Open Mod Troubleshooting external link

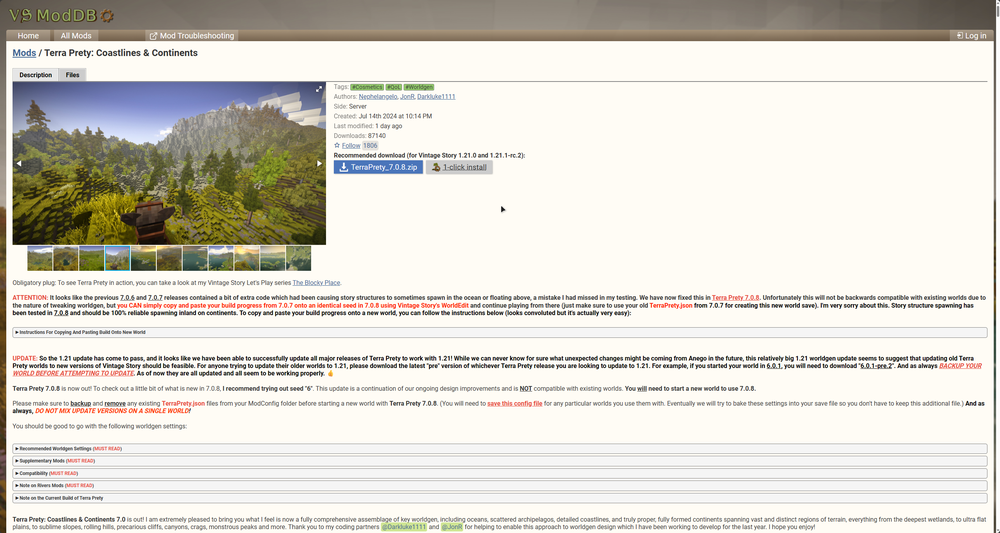pyautogui.click(x=192, y=36)
